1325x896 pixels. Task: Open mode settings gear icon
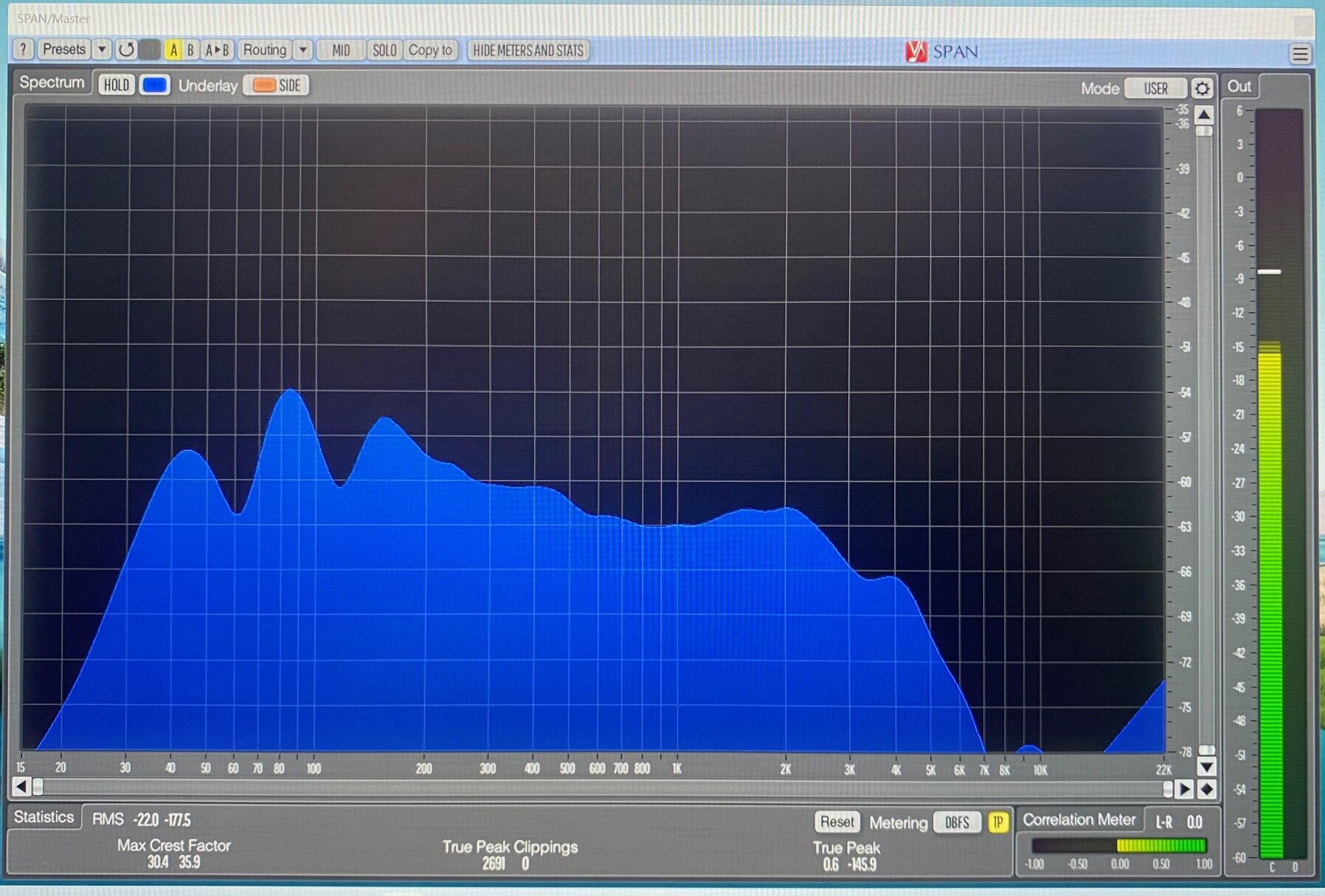(1202, 88)
